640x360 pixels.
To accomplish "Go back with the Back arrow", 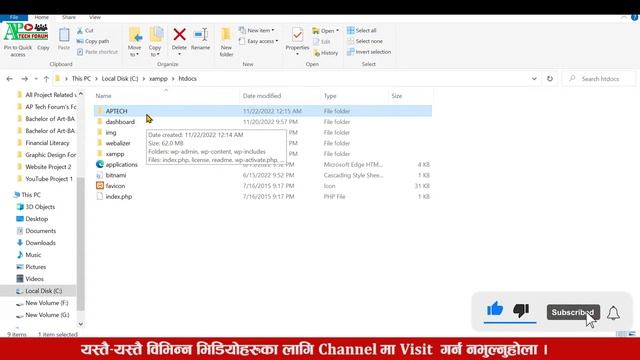I will tap(10, 79).
